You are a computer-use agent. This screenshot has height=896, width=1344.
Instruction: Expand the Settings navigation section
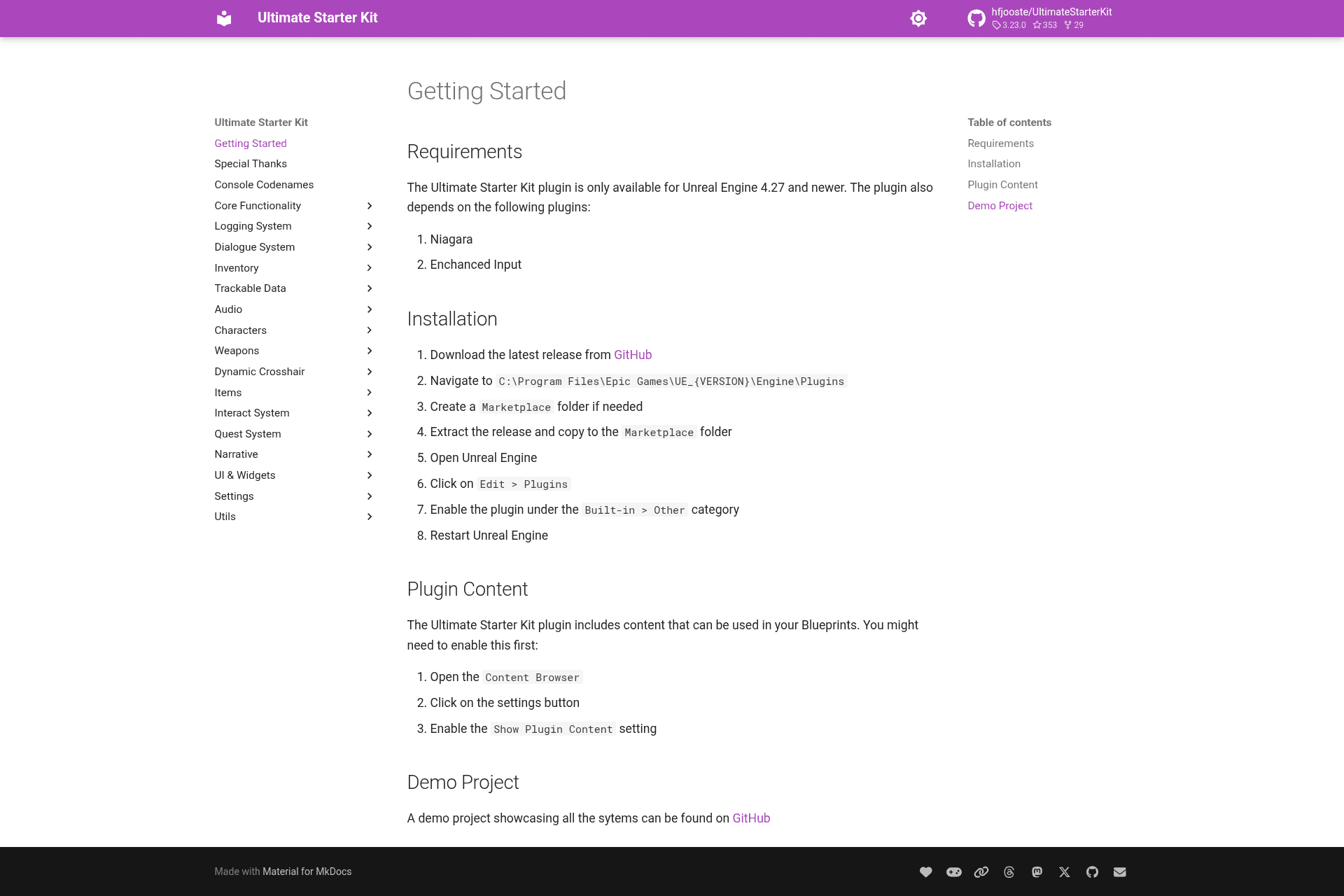click(x=294, y=496)
